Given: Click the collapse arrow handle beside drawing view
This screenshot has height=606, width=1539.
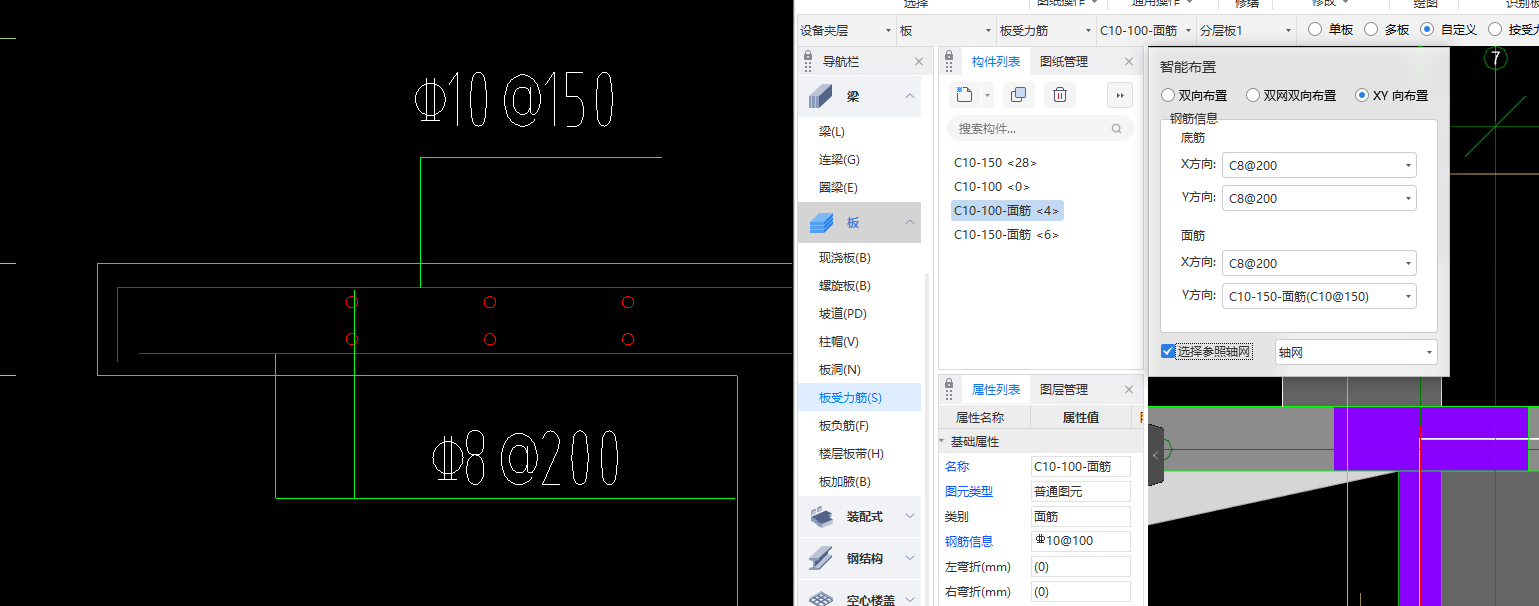Looking at the screenshot, I should pyautogui.click(x=1157, y=454).
